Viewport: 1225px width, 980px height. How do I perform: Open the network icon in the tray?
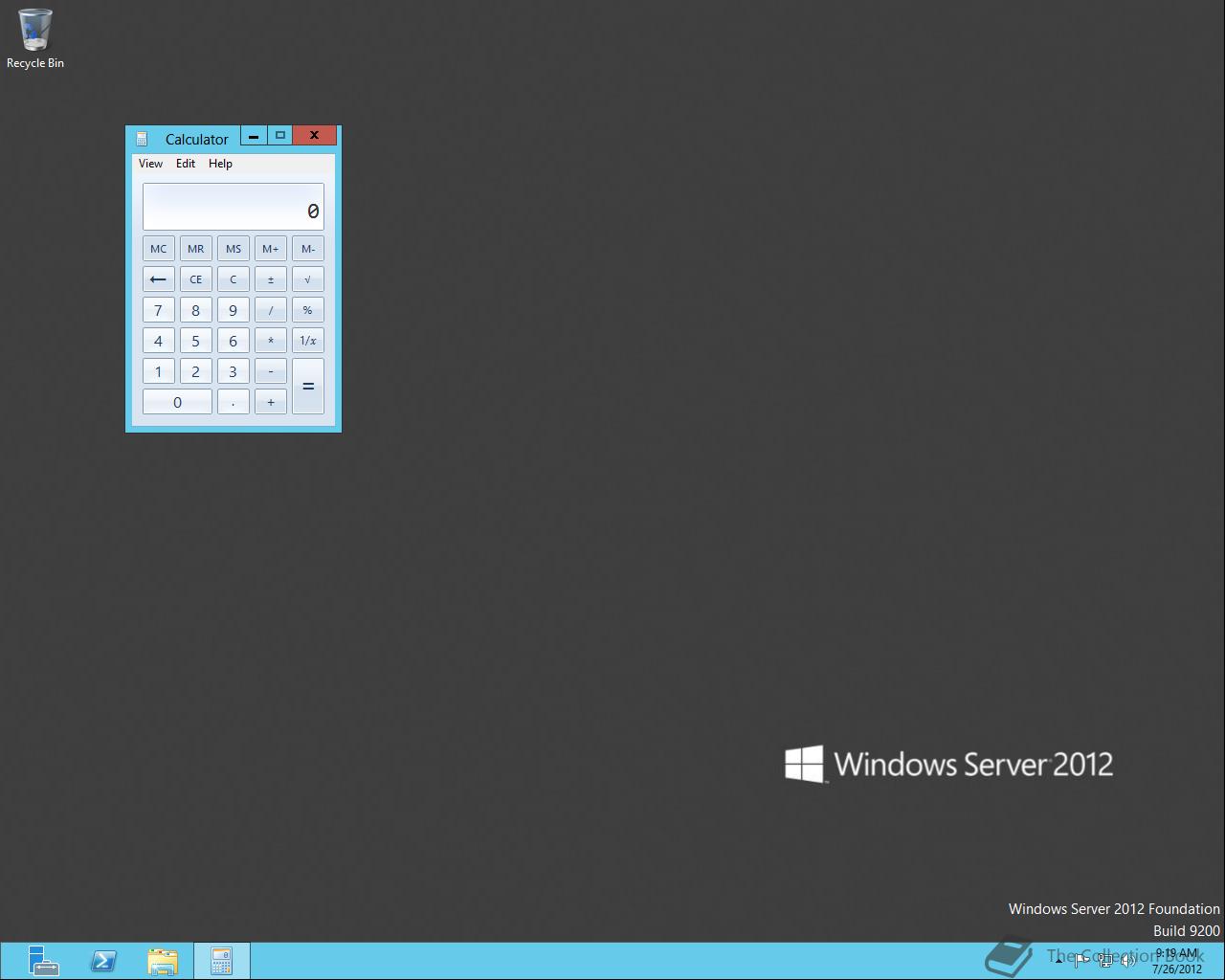coord(1105,961)
